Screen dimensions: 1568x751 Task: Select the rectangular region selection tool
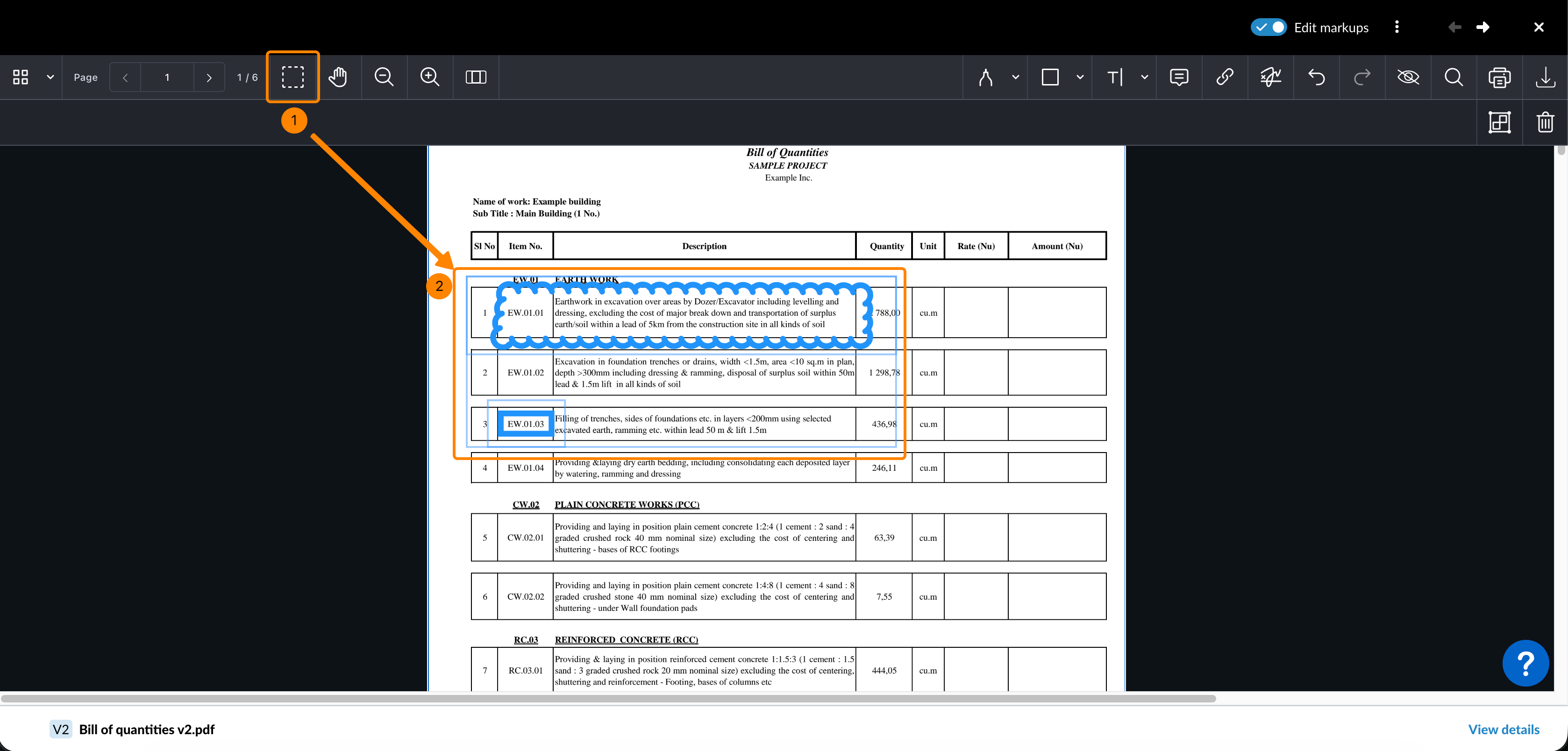pyautogui.click(x=293, y=77)
